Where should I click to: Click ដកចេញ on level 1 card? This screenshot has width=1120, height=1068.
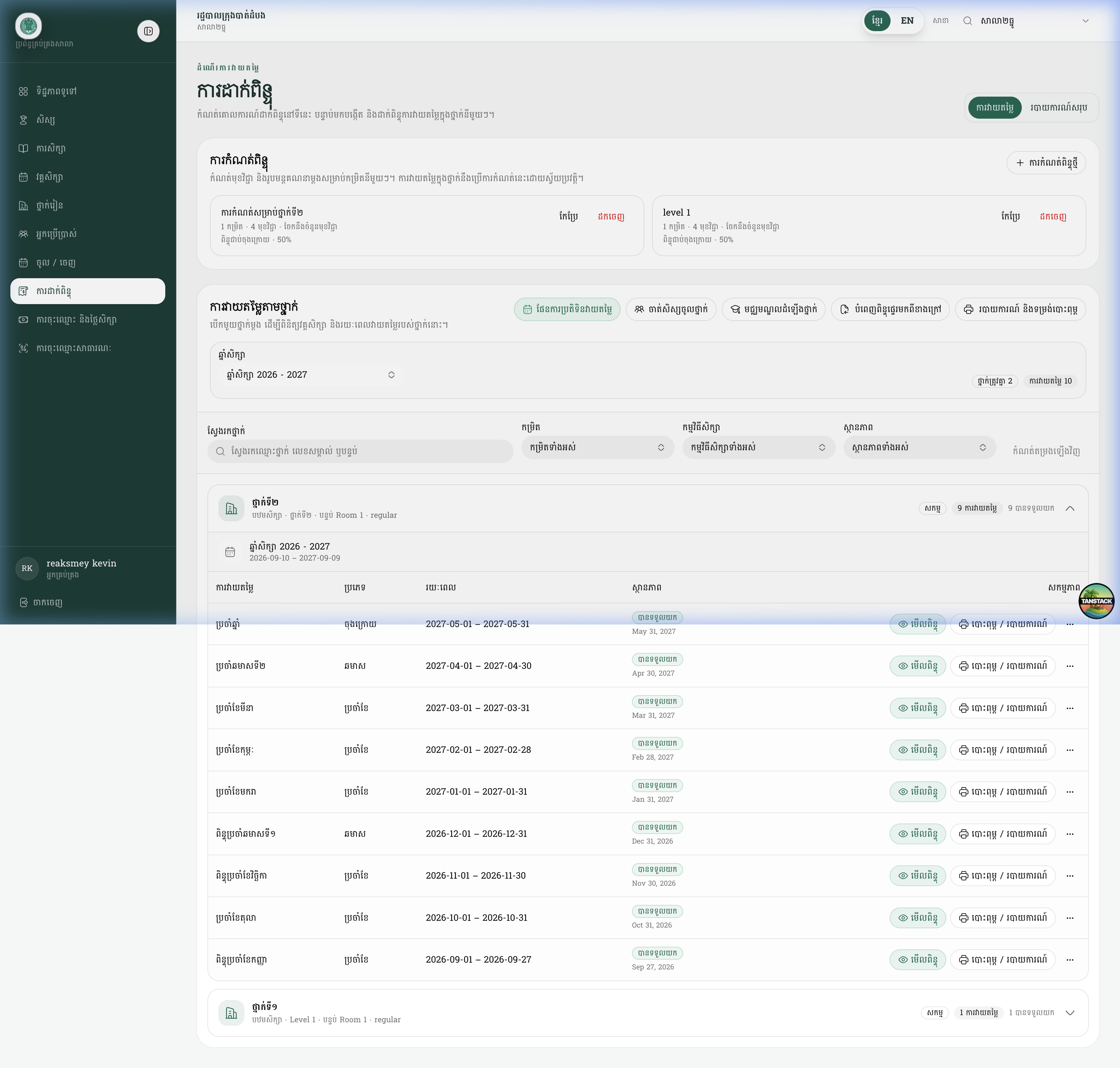click(x=1053, y=216)
